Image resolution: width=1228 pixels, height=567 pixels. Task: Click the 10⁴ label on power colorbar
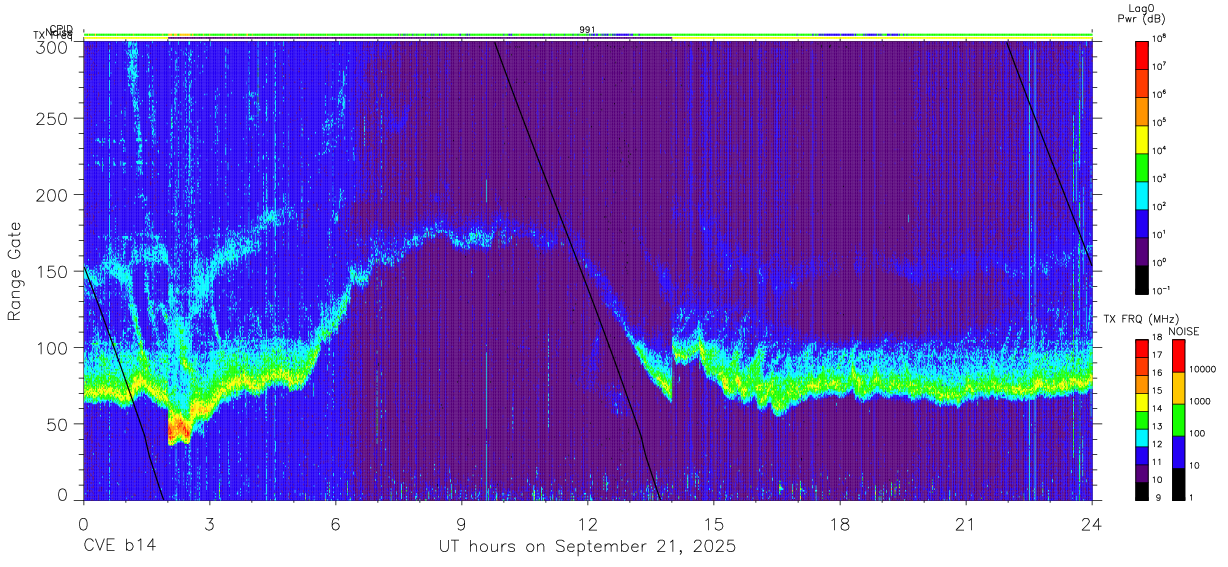[1160, 151]
